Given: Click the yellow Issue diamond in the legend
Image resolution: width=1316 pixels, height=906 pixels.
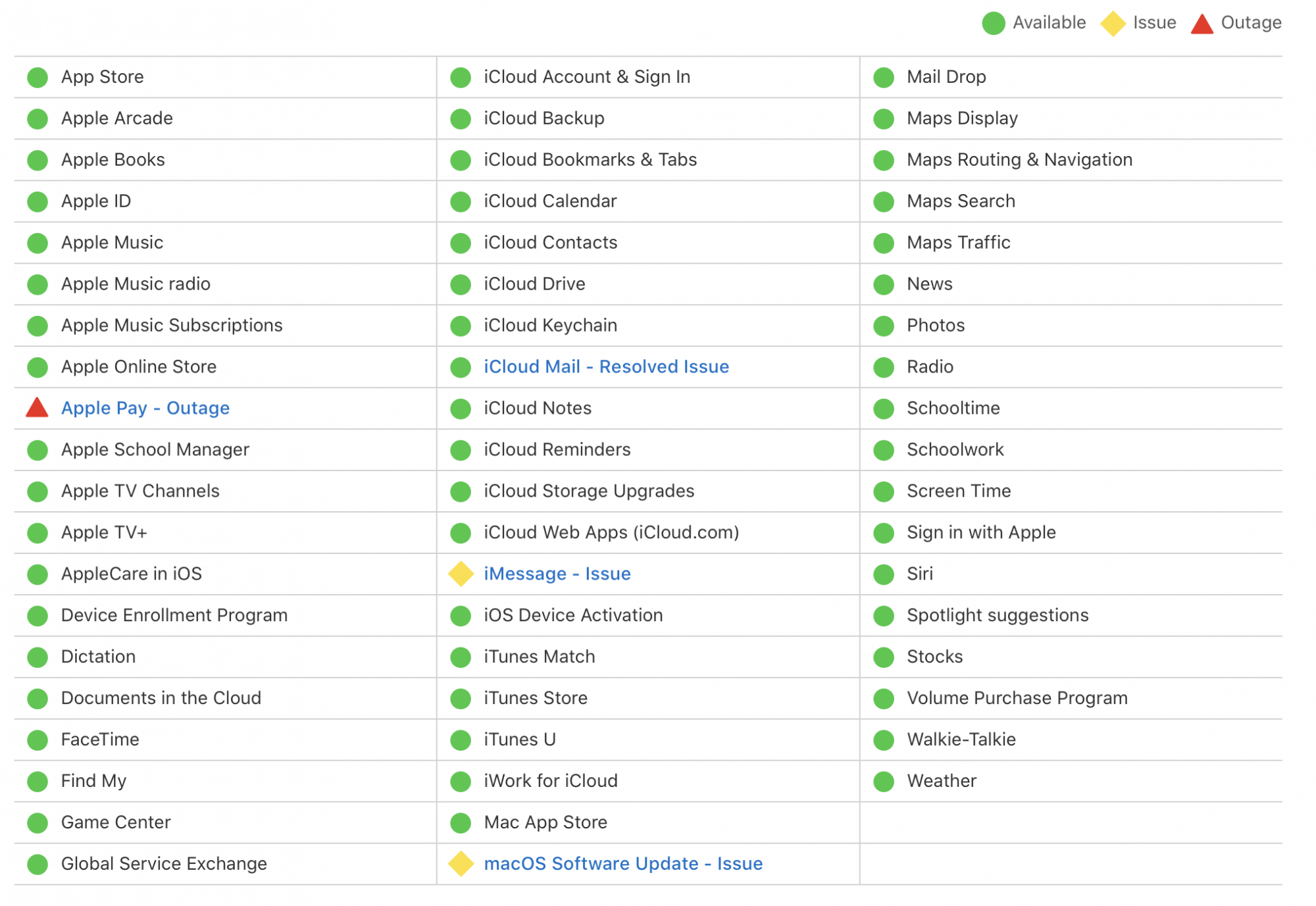Looking at the screenshot, I should [x=1113, y=23].
